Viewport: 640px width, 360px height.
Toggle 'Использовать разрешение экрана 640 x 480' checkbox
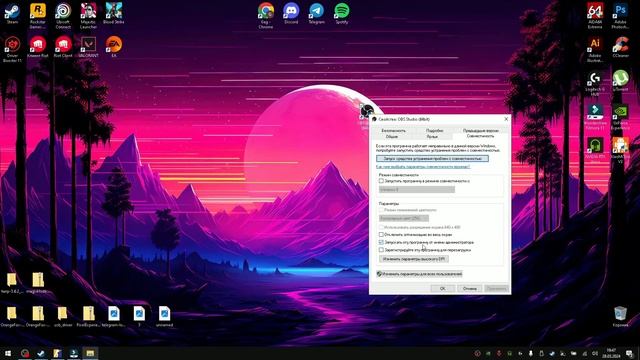tap(381, 227)
